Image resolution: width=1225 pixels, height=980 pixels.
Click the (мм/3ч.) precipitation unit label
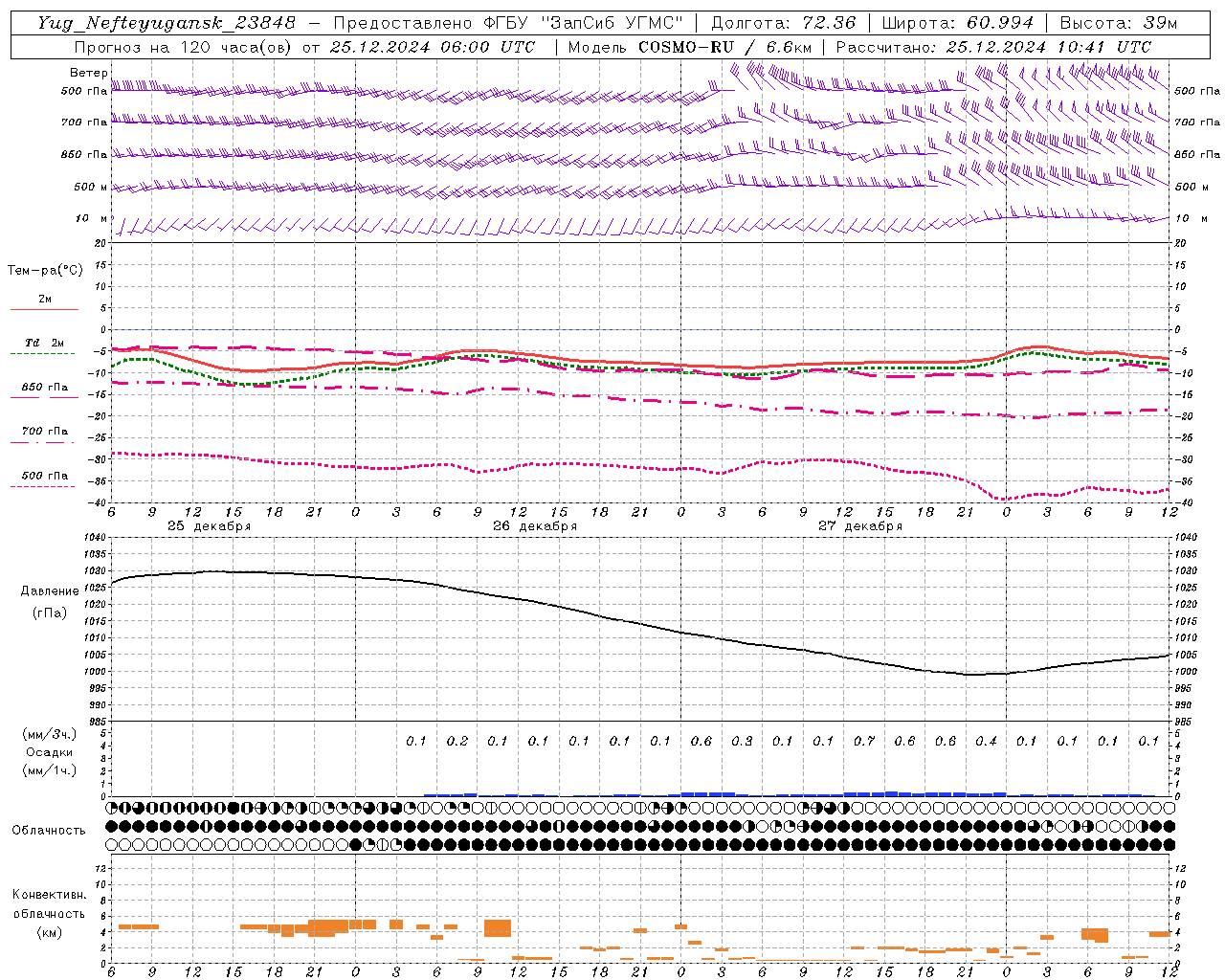50,734
